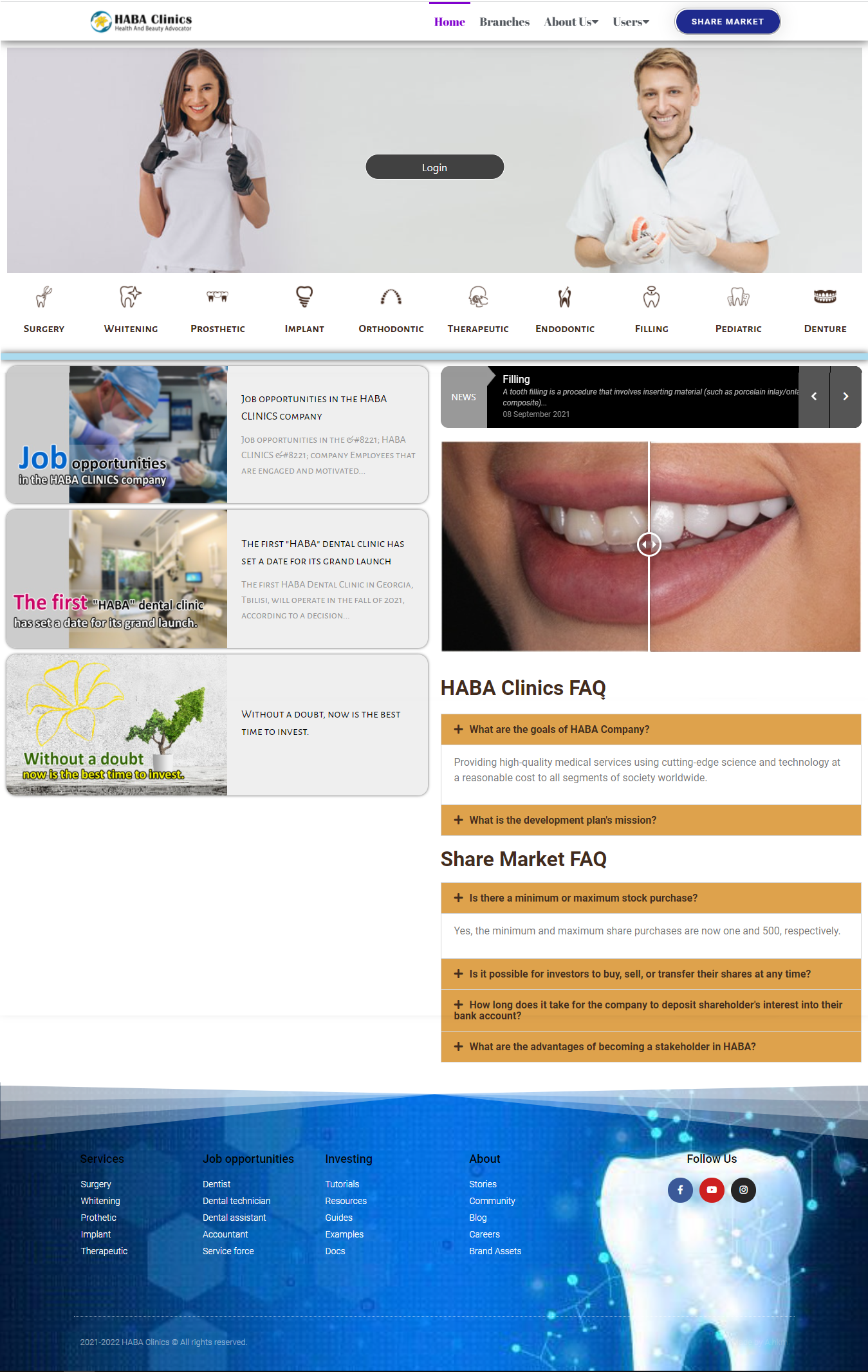
Task: Open Resources link under Investing
Action: point(346,1201)
